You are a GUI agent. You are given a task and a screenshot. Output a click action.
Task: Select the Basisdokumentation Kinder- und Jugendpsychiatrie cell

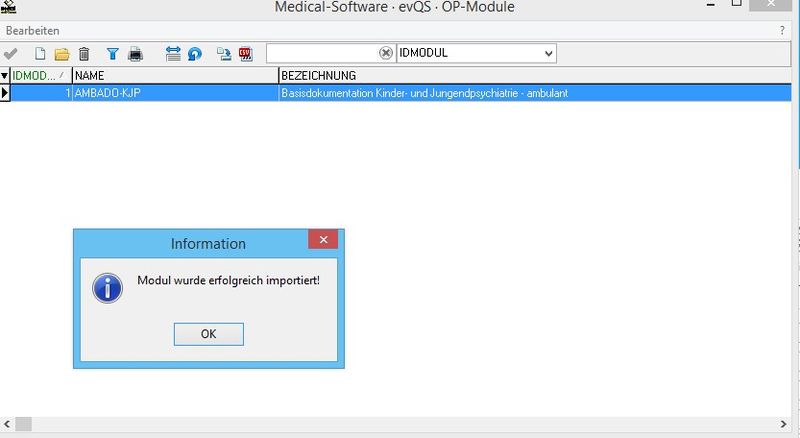pos(535,93)
